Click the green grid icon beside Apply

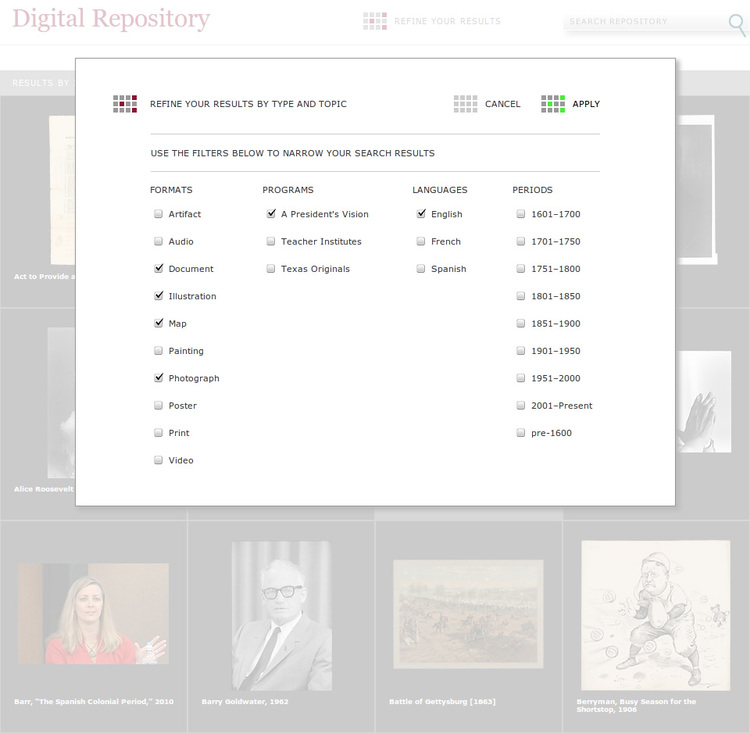[x=553, y=103]
